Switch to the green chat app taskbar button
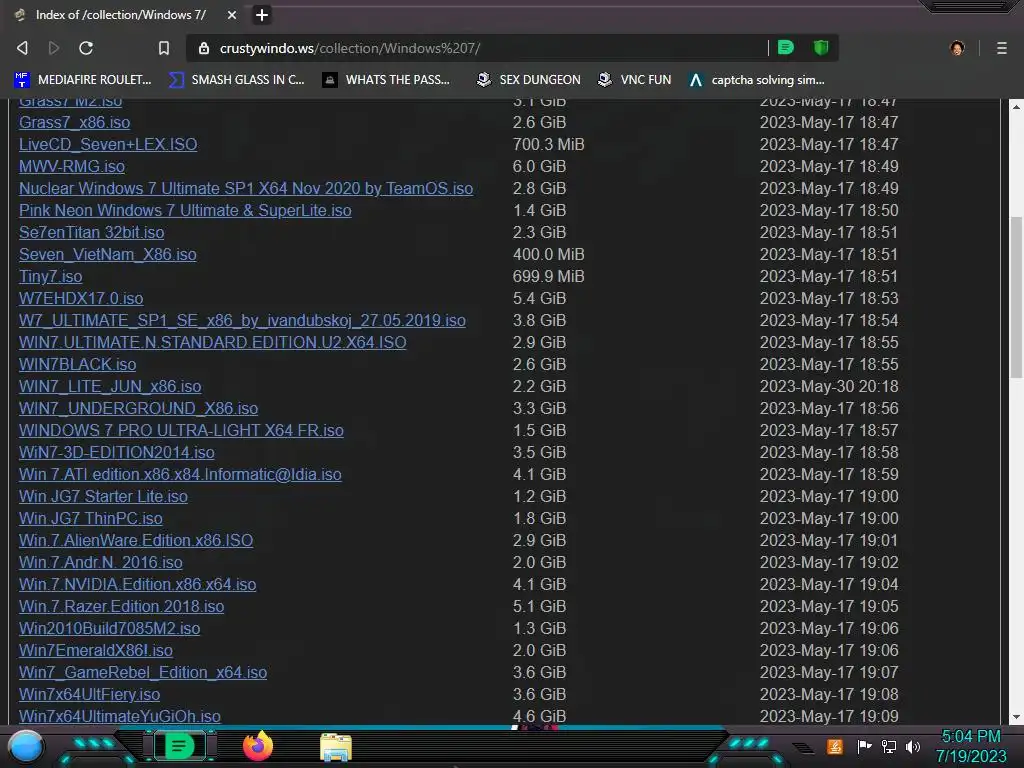1024x768 pixels. 179,746
